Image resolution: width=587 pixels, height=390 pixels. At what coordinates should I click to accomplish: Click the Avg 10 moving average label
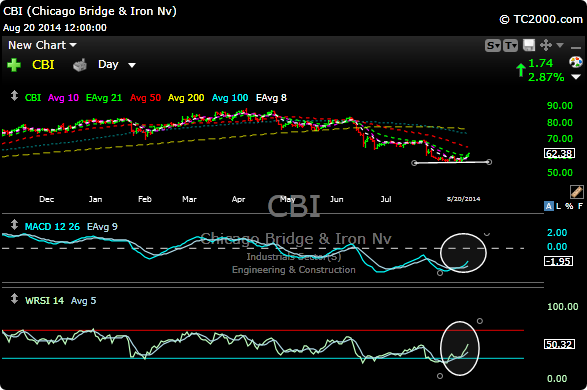click(x=63, y=98)
